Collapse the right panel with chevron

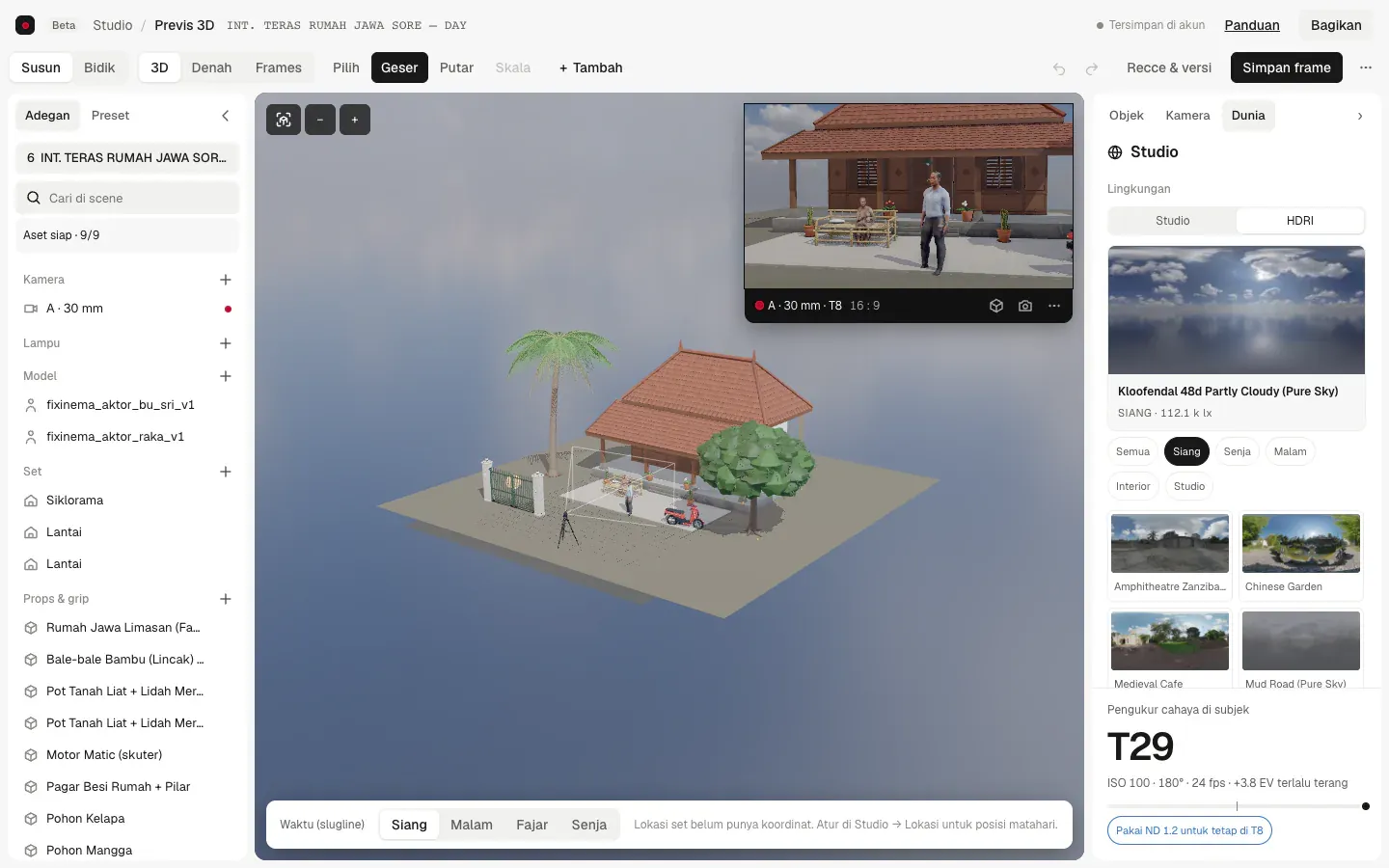(1360, 116)
